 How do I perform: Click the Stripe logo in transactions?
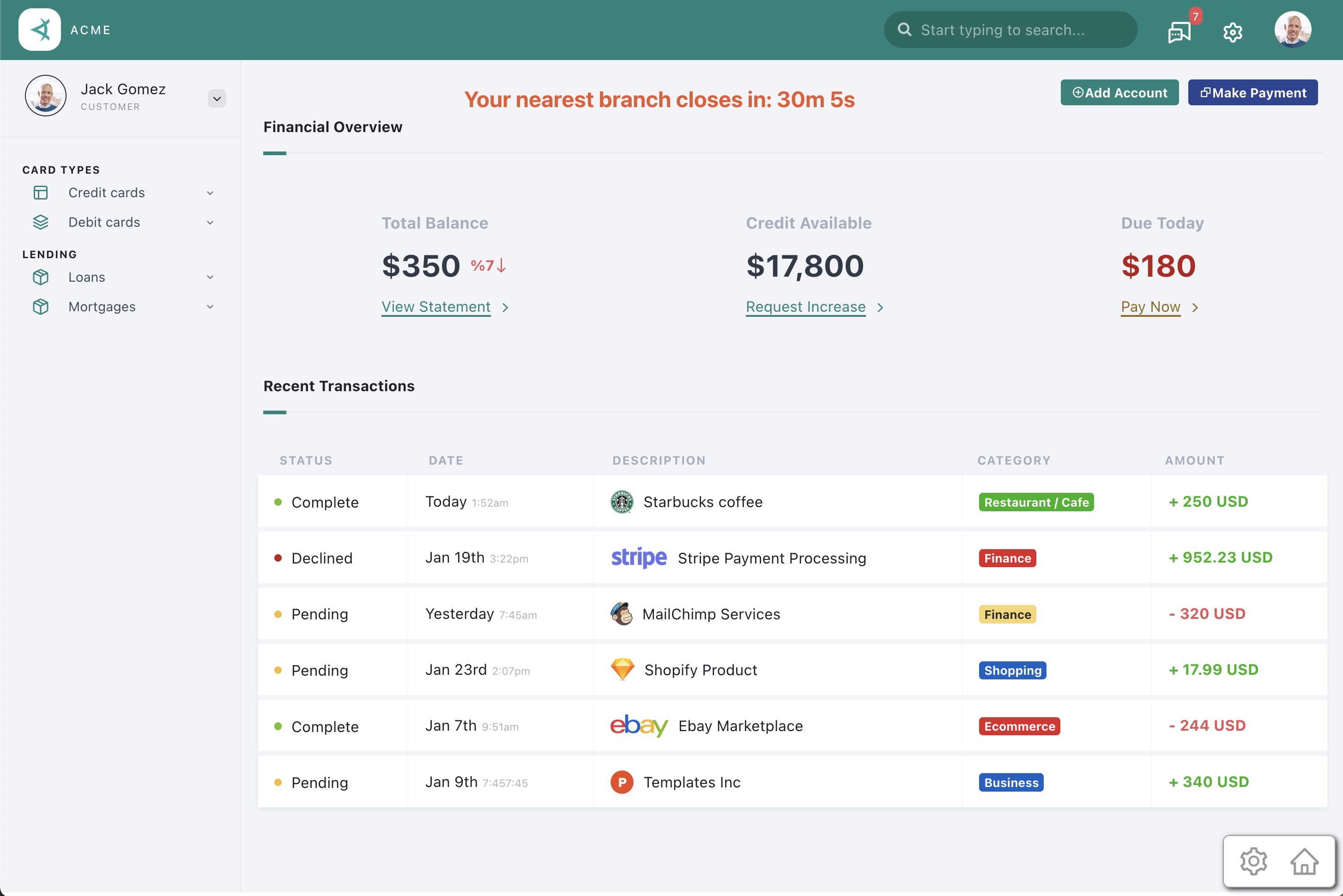639,558
